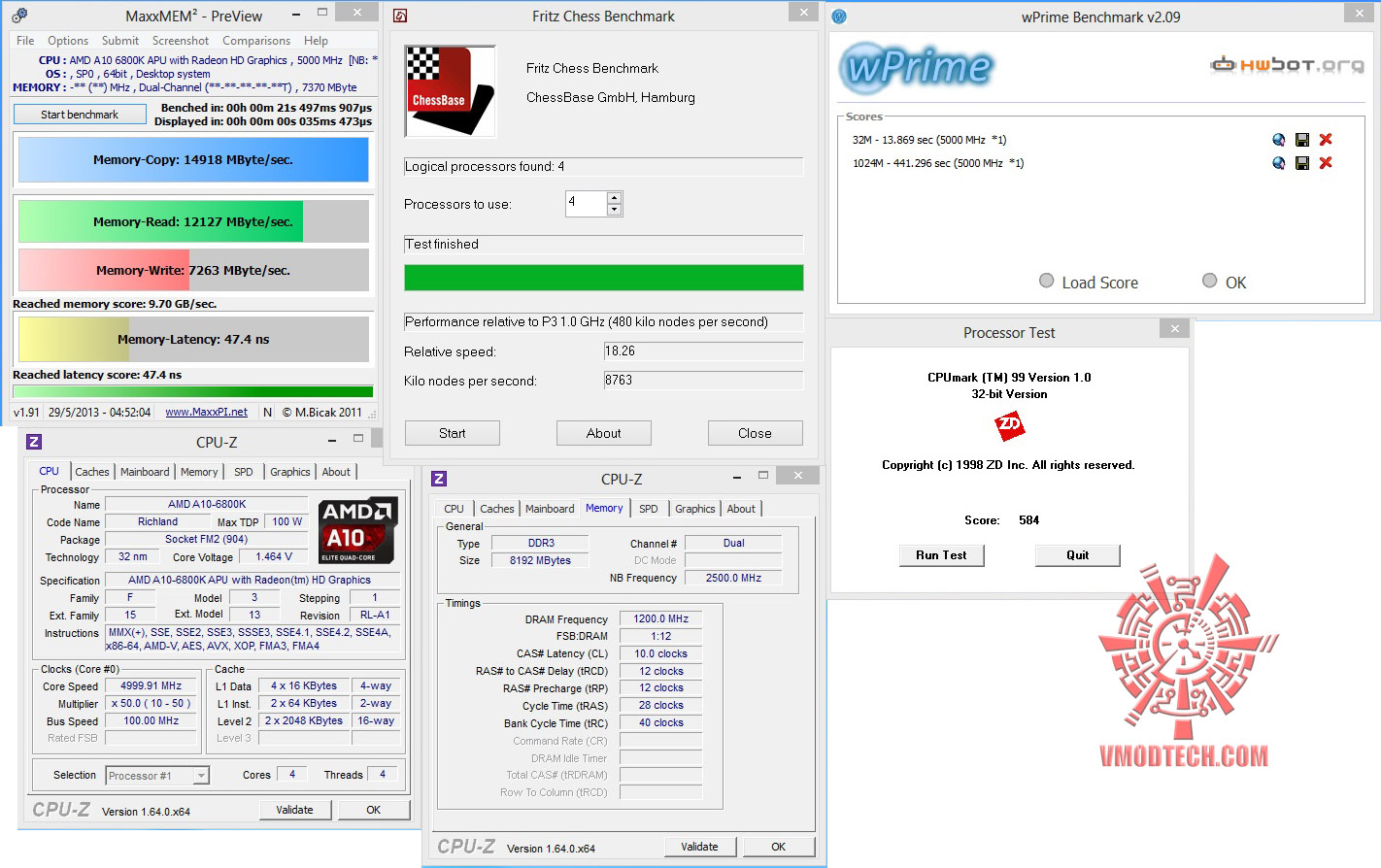This screenshot has height=868, width=1381.
Task: Decrease Processors to use with down arrow
Action: (x=614, y=210)
